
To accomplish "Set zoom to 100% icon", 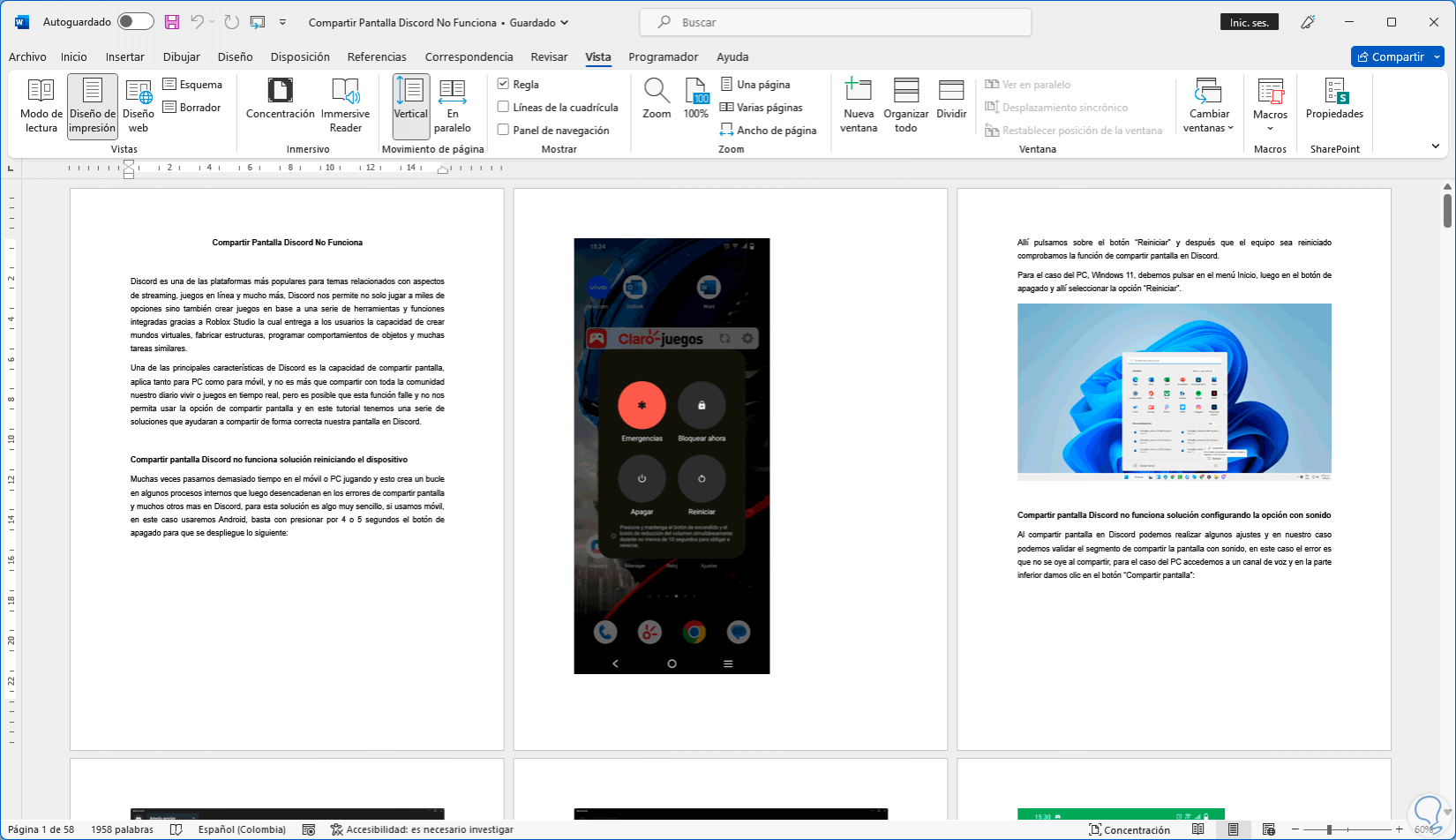I will coord(696,98).
